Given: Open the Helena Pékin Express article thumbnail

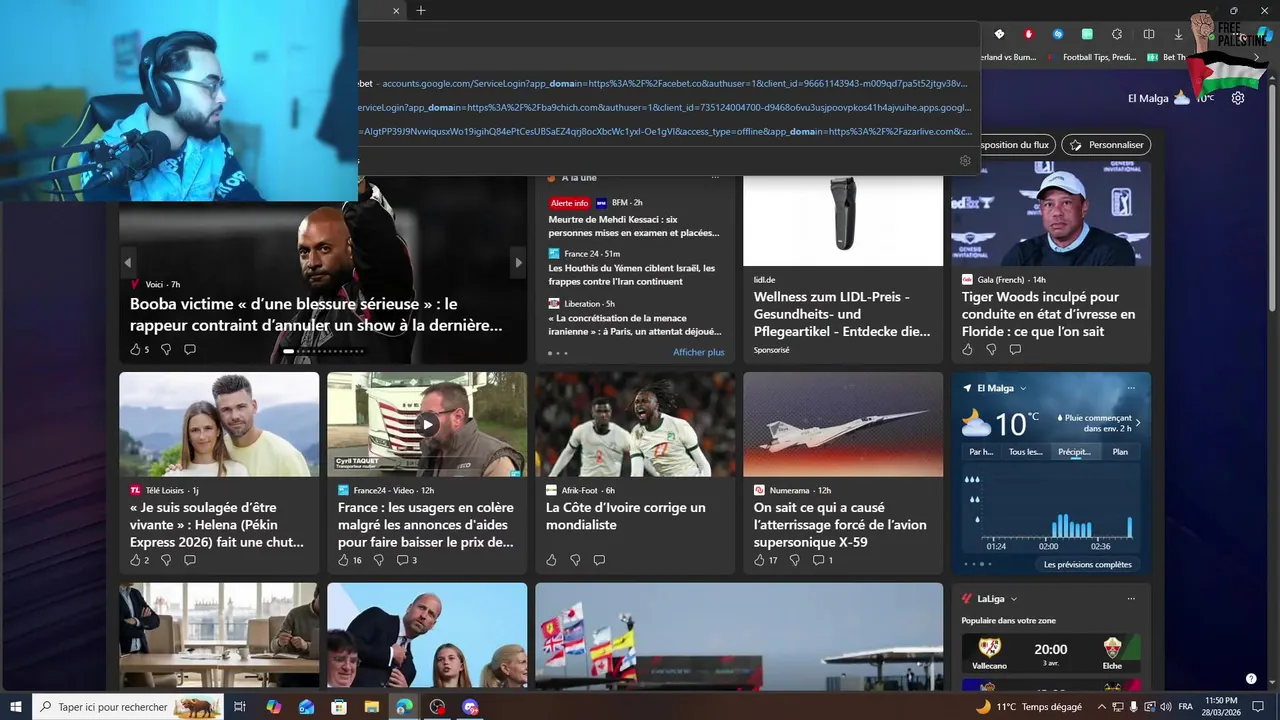Looking at the screenshot, I should click(x=219, y=424).
